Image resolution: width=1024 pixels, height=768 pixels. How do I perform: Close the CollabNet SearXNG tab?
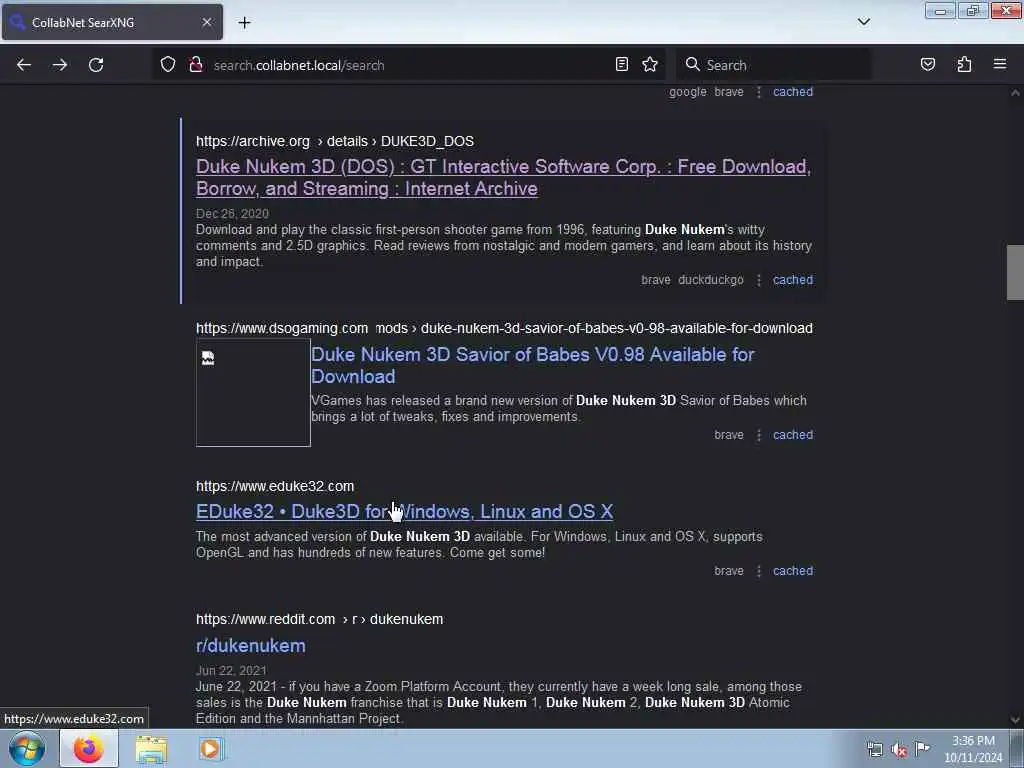pyautogui.click(x=206, y=22)
